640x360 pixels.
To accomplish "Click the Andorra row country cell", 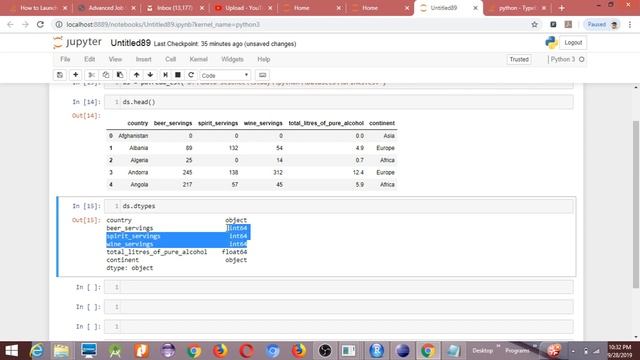I will click(x=138, y=172).
